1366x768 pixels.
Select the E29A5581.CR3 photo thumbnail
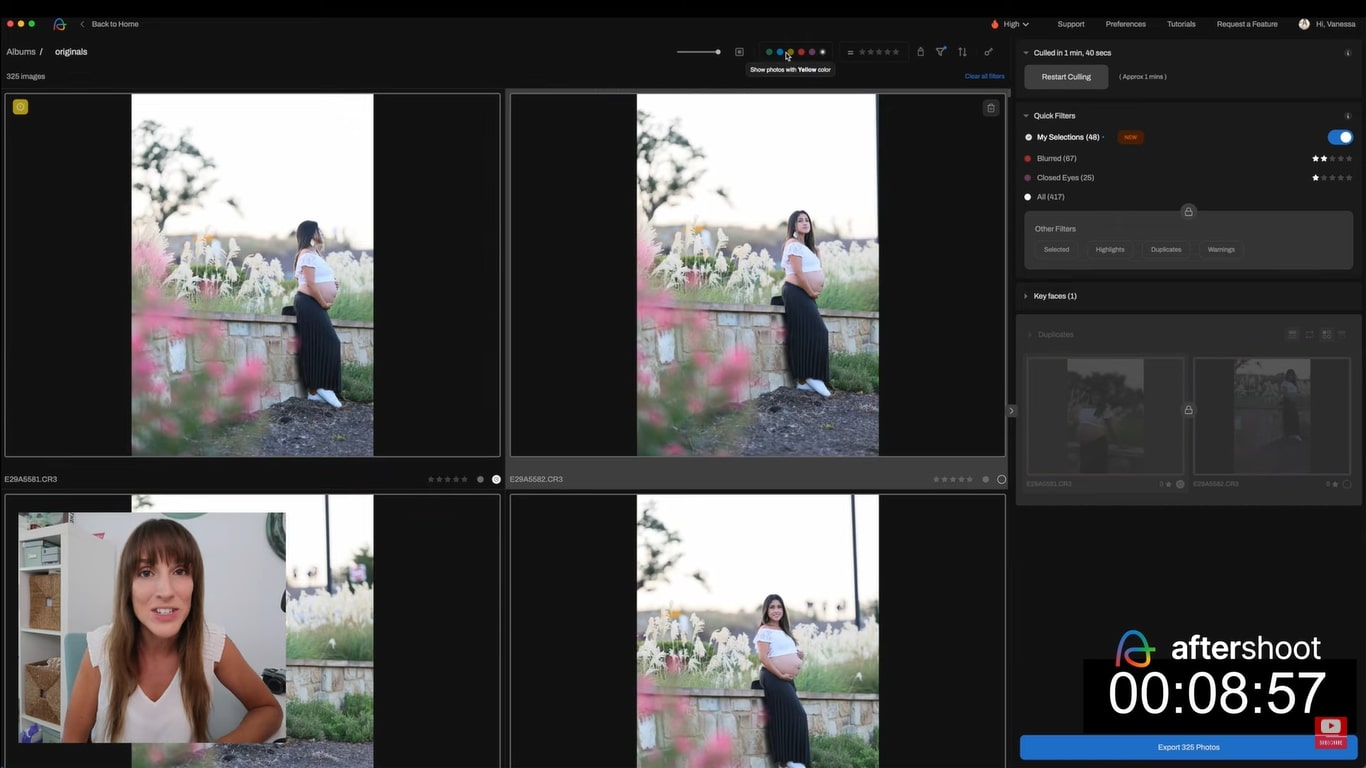tap(252, 275)
